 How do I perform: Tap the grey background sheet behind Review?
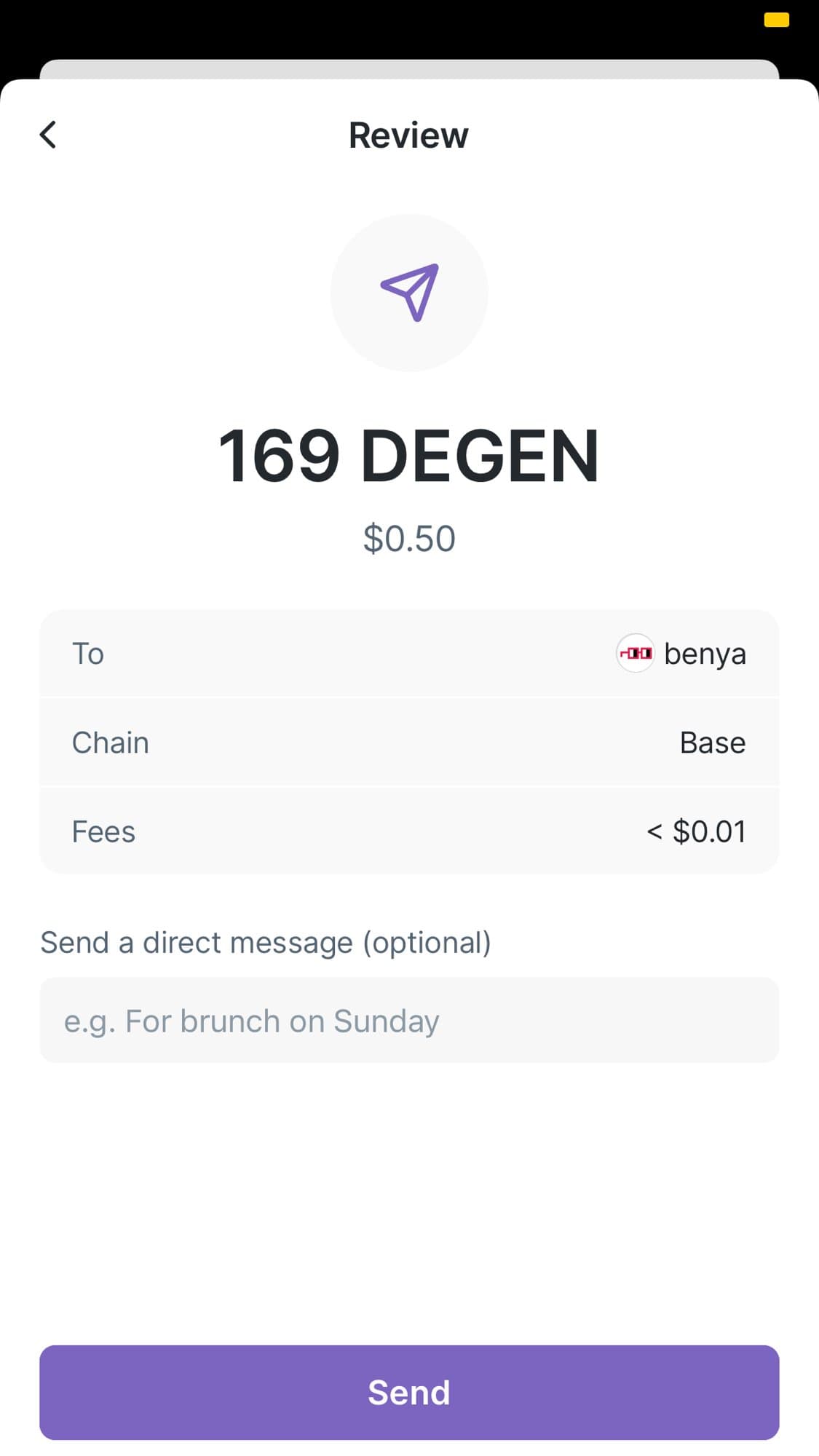click(409, 68)
